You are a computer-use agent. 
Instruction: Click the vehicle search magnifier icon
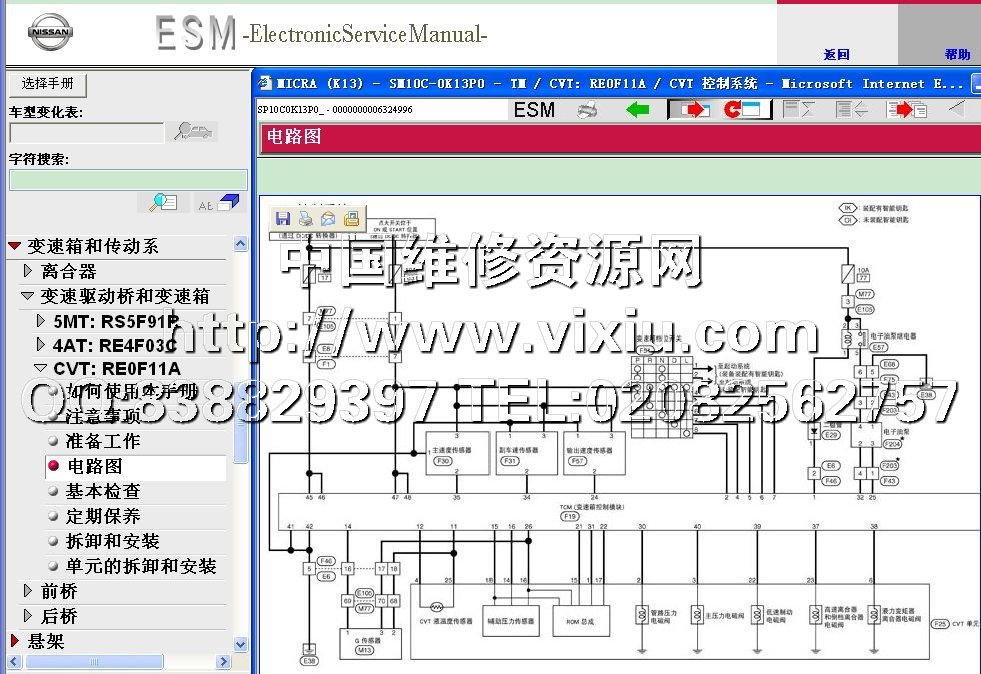pyautogui.click(x=192, y=131)
